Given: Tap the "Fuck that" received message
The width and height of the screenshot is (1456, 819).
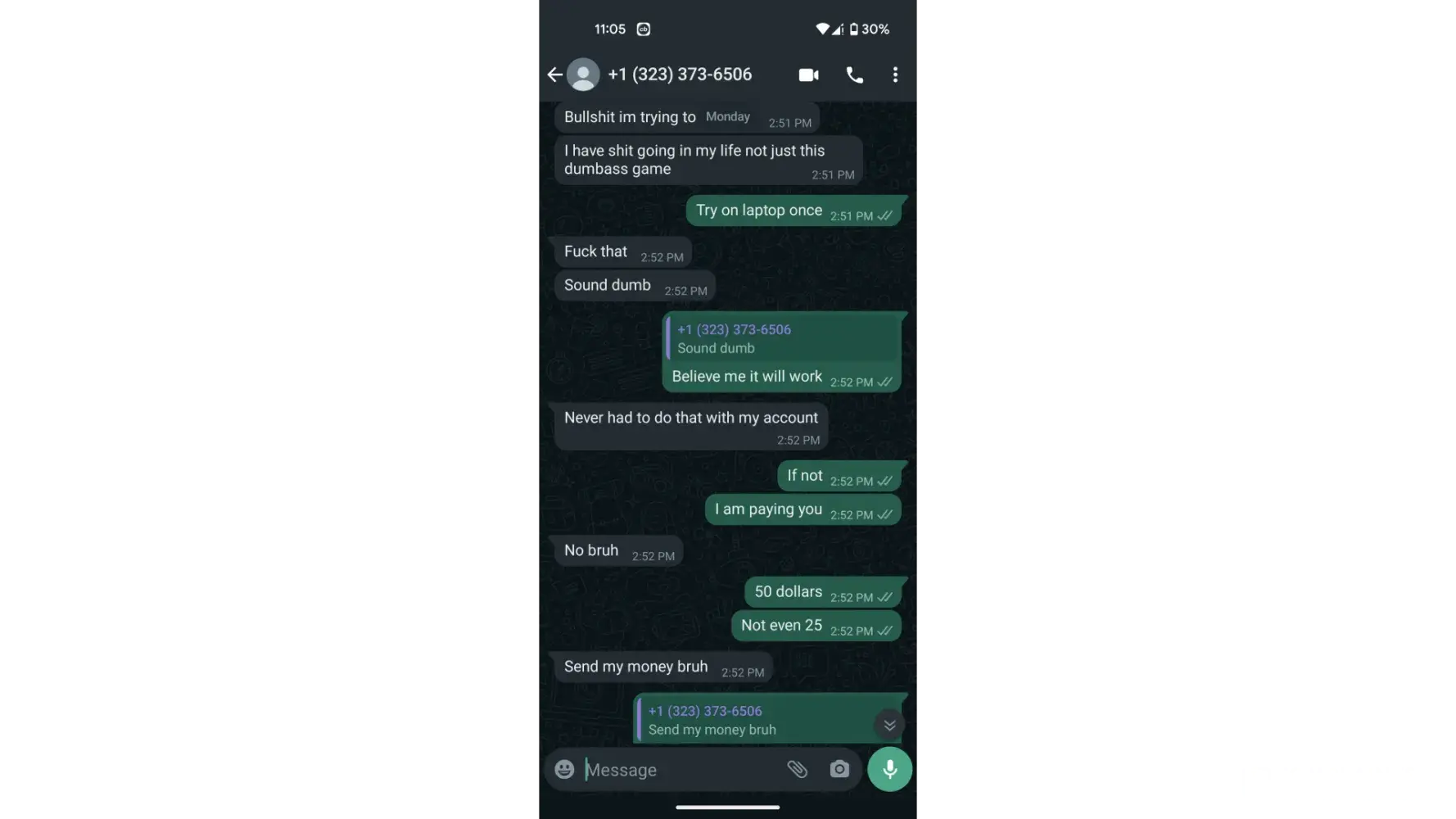Looking at the screenshot, I should tap(623, 252).
